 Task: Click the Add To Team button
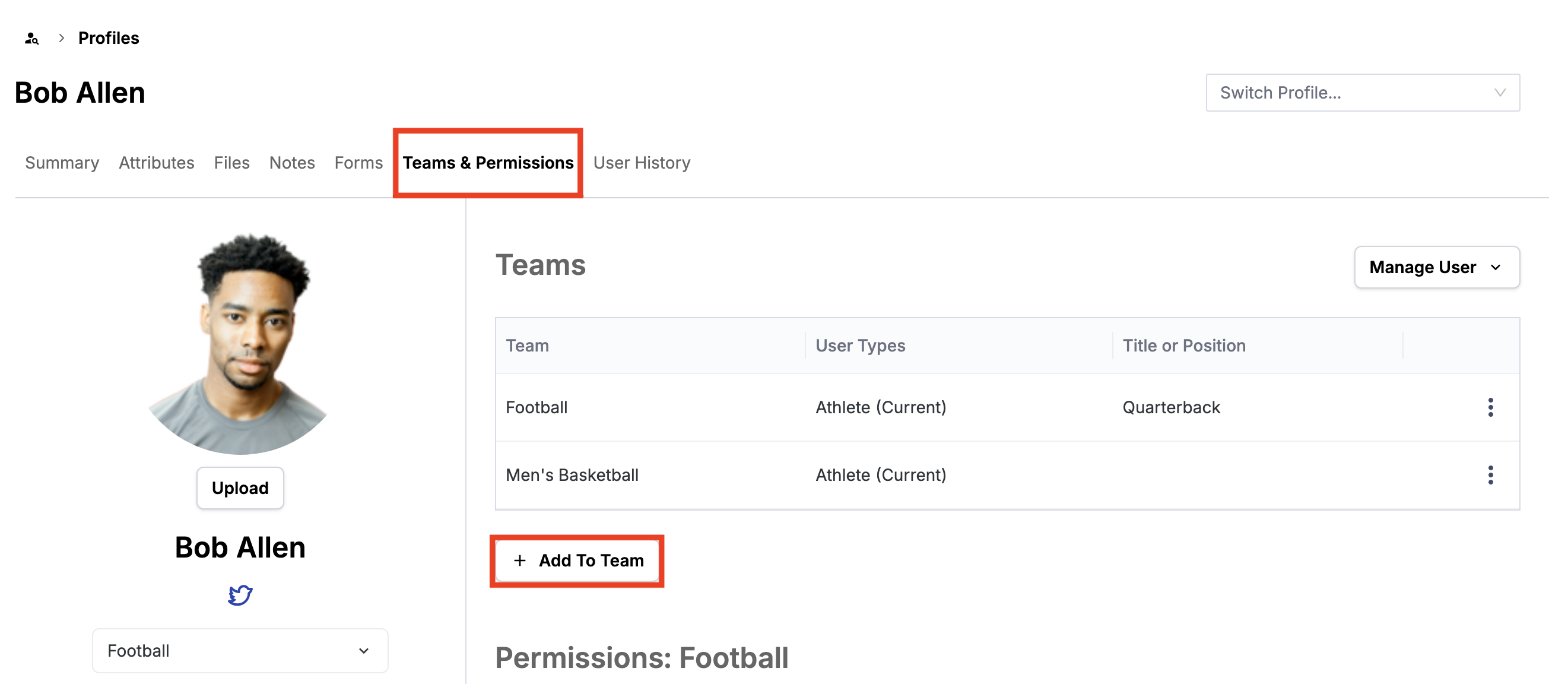(x=577, y=560)
